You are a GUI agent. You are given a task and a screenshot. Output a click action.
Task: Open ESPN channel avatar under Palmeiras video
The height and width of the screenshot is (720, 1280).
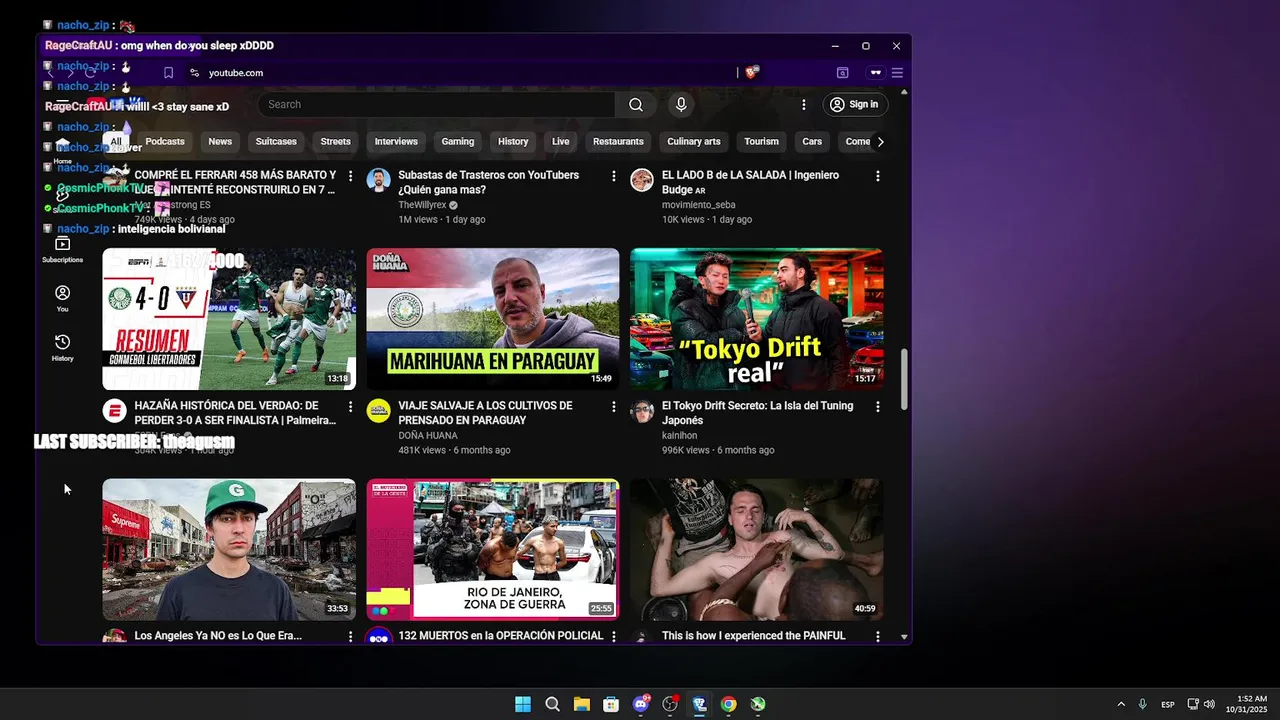tap(115, 411)
